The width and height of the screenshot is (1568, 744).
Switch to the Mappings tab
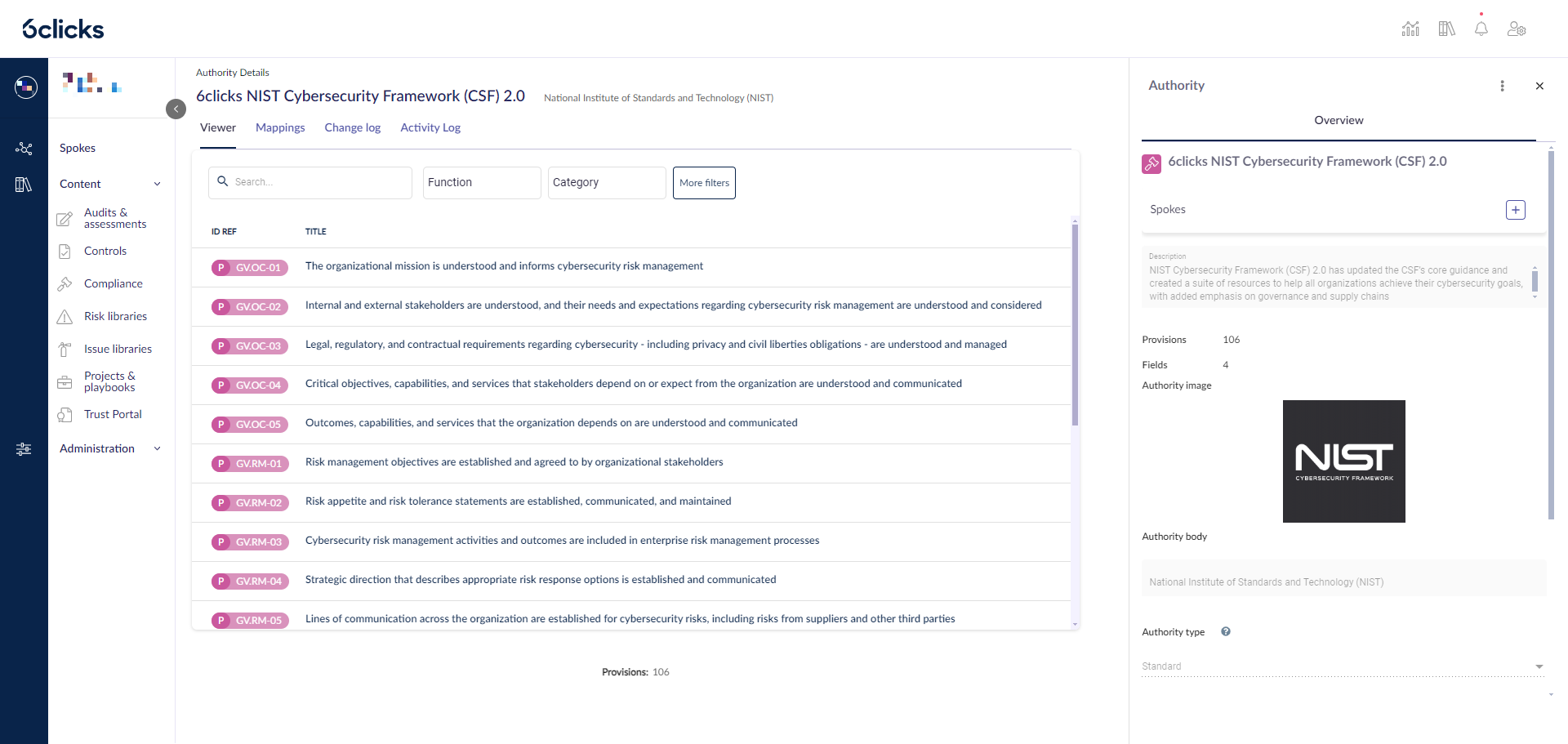click(280, 127)
